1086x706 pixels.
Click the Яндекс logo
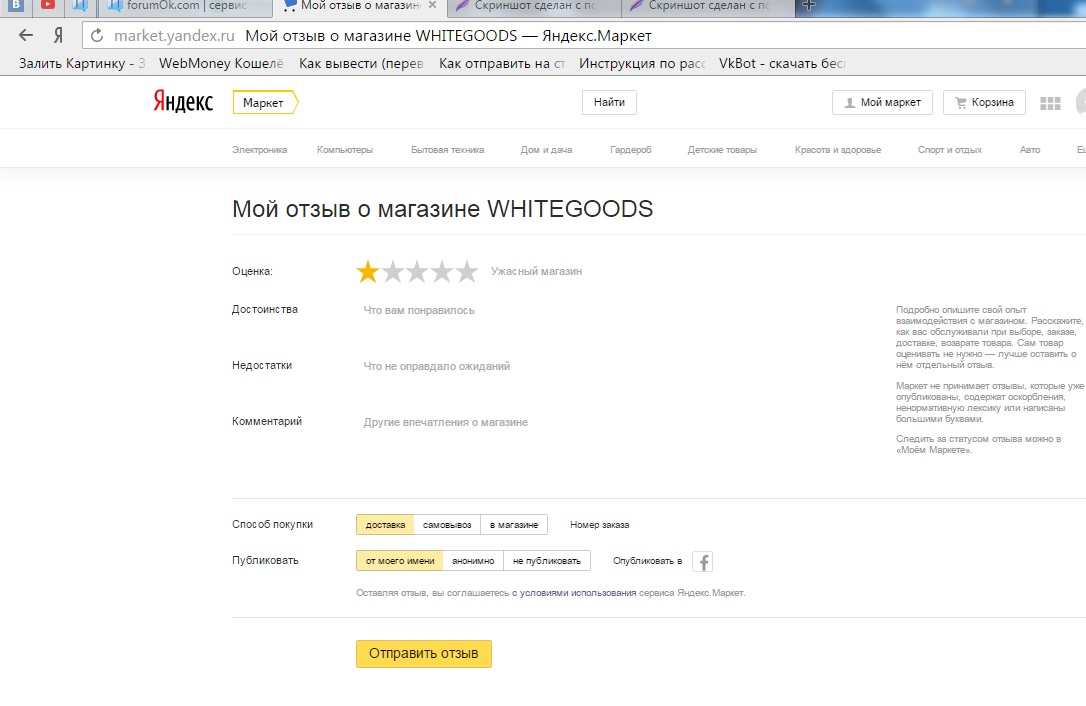click(x=183, y=102)
